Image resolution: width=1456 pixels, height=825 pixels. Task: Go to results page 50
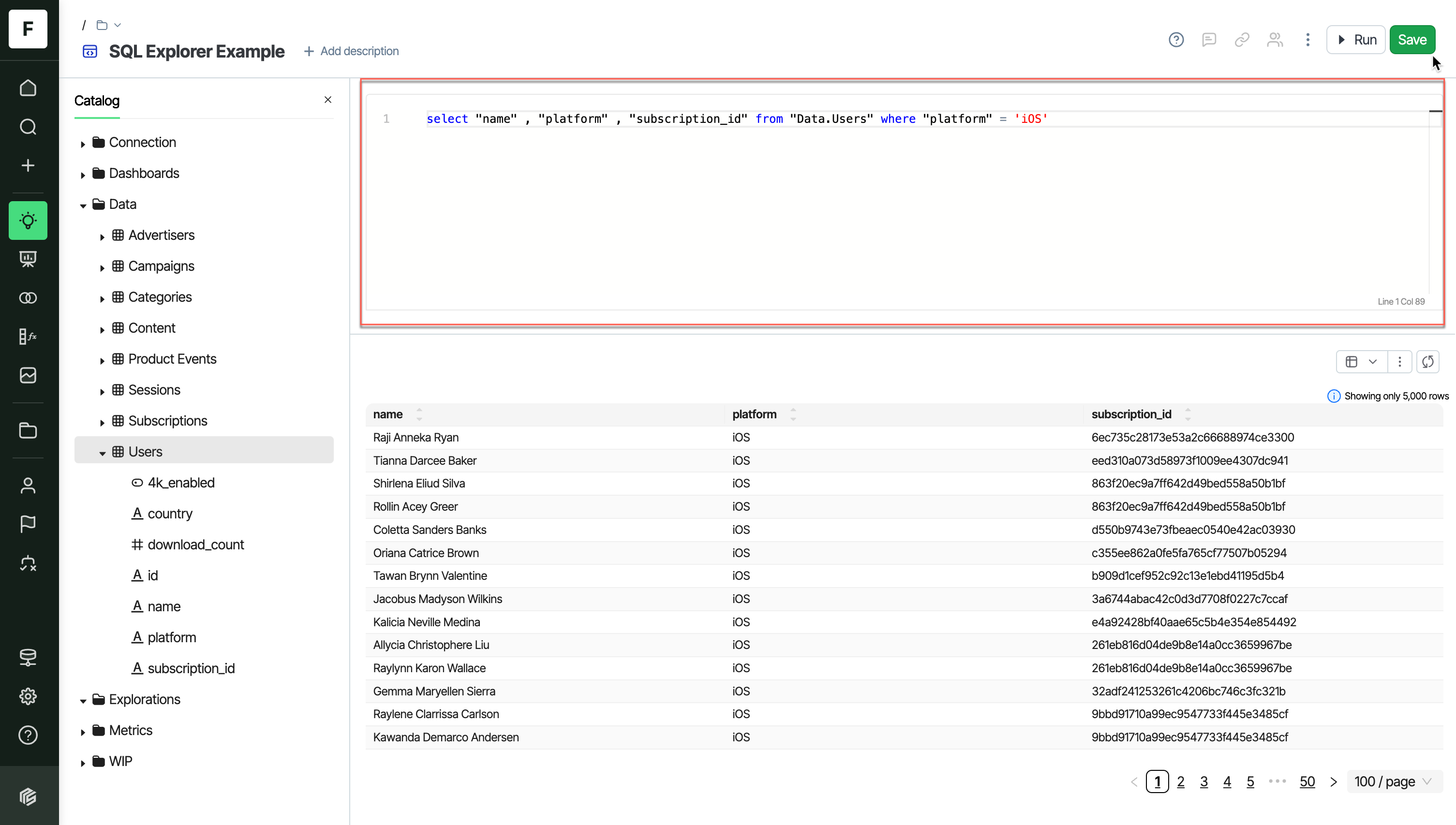coord(1307,782)
